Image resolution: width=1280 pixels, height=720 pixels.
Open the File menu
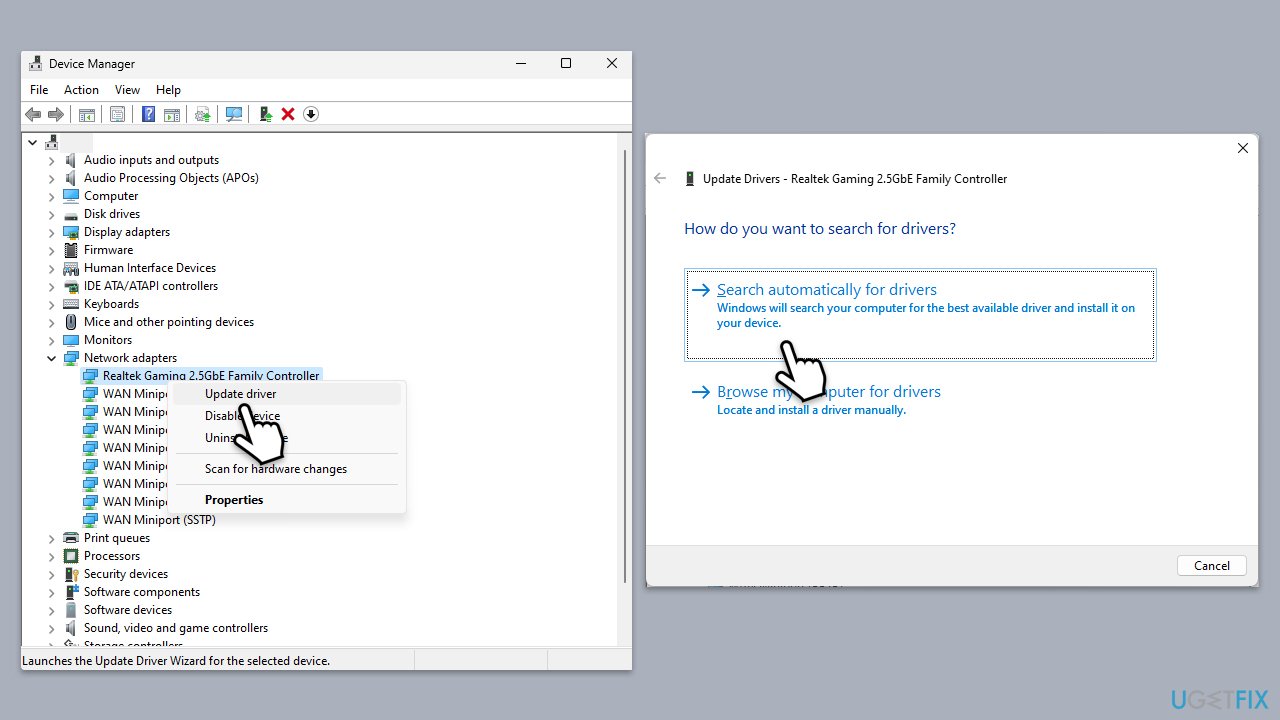click(39, 90)
